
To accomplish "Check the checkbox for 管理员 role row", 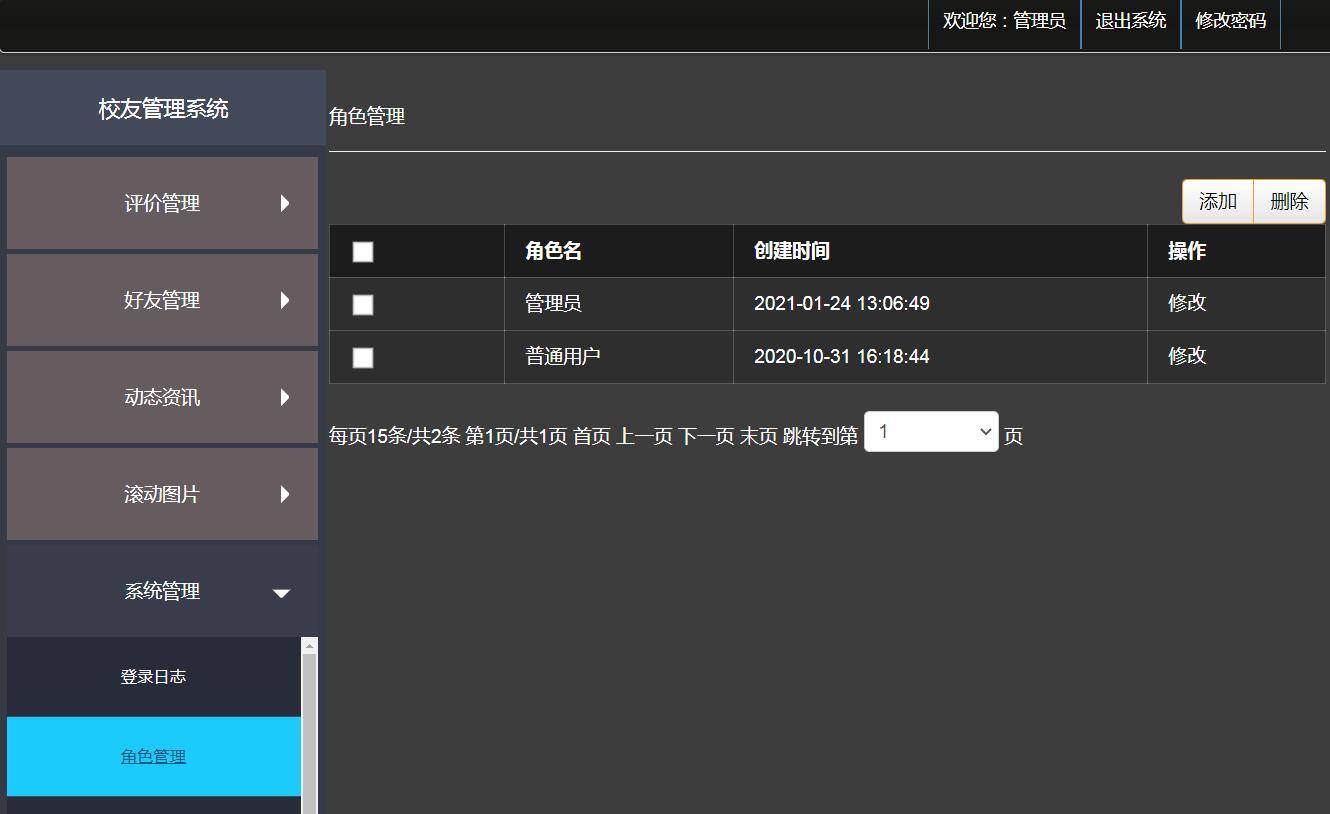I will click(x=362, y=304).
